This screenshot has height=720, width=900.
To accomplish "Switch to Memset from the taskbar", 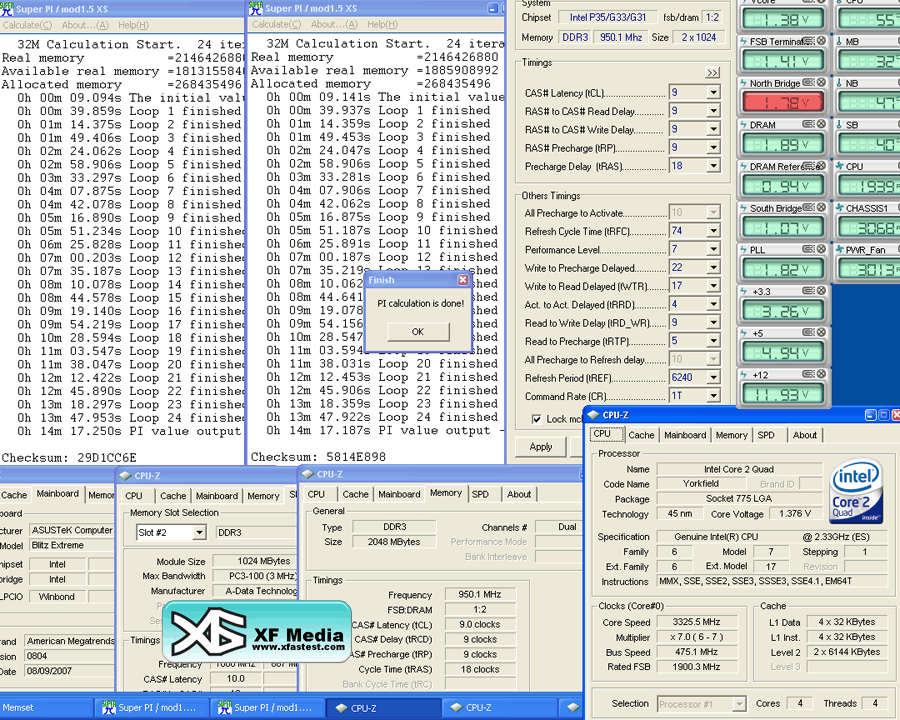I will tap(46, 708).
